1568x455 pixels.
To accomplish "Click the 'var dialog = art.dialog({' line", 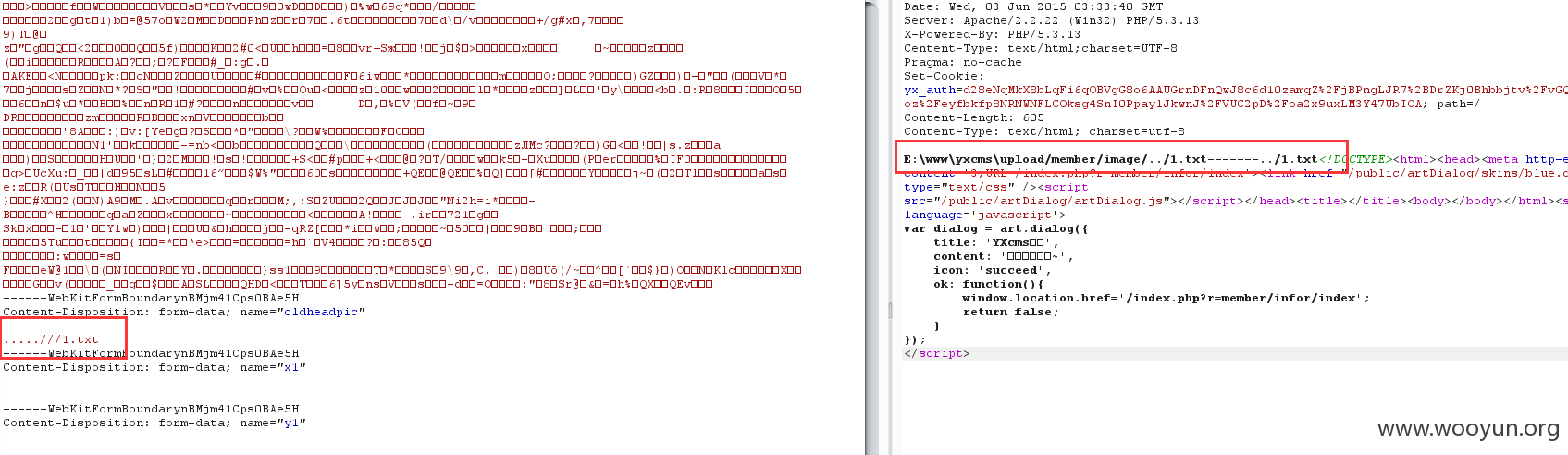I will coord(996,228).
